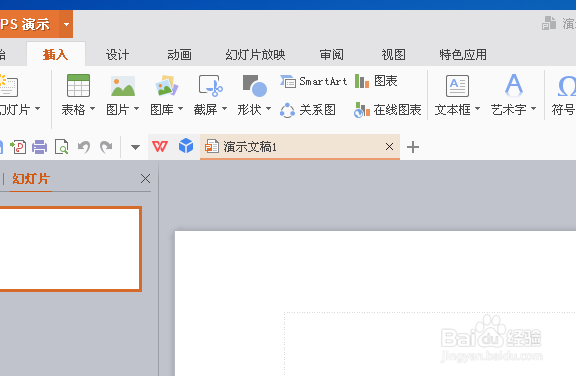
Task: Click the 表格 table icon
Action: pos(78,86)
